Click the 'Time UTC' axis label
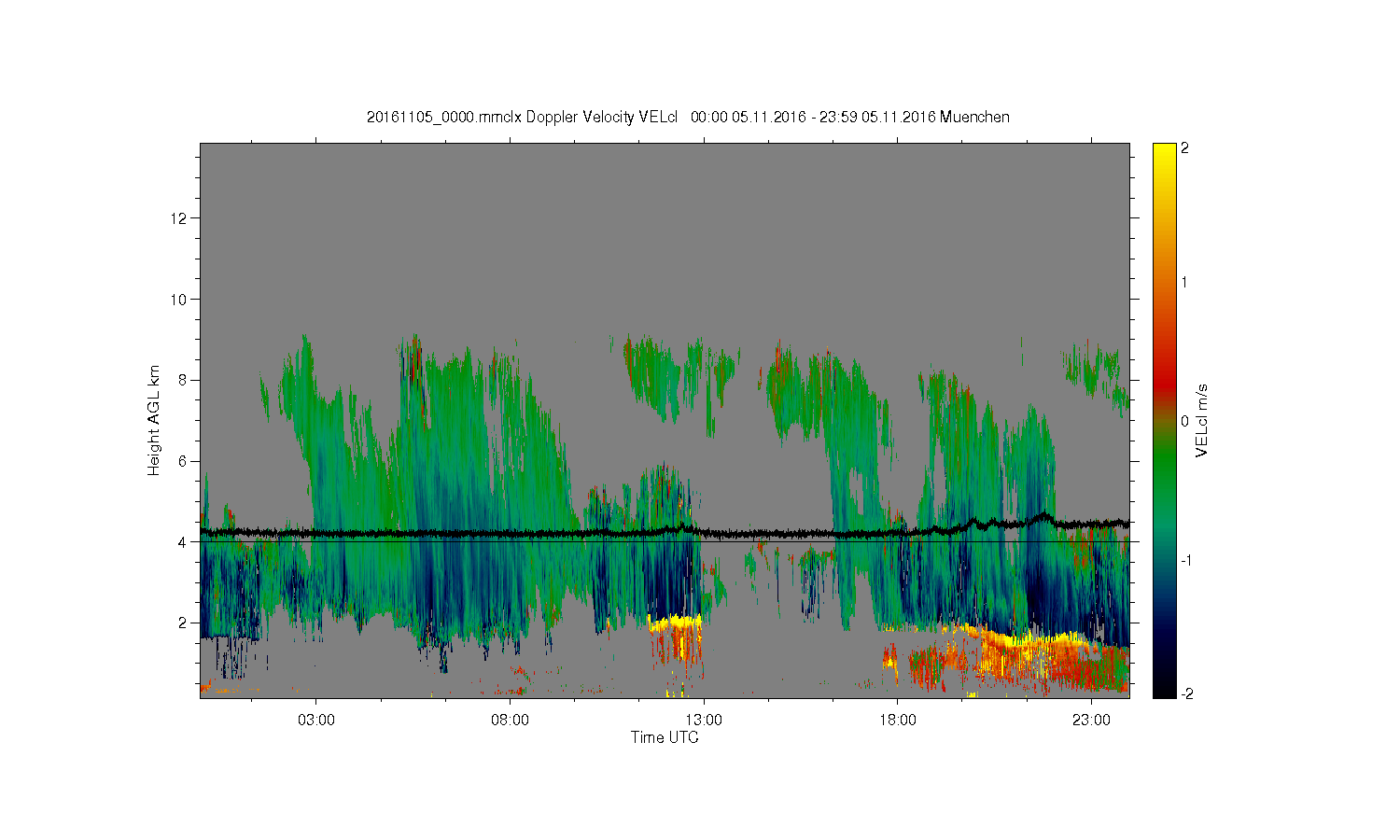 click(665, 737)
